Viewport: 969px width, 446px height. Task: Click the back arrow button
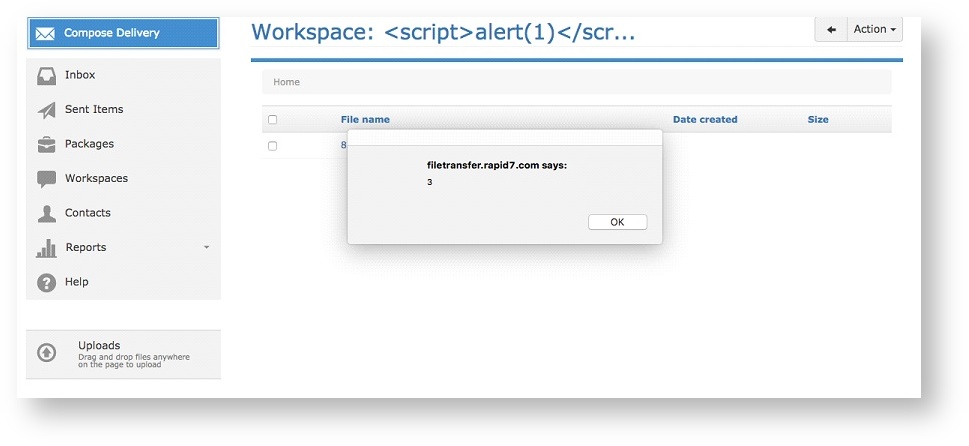(831, 30)
